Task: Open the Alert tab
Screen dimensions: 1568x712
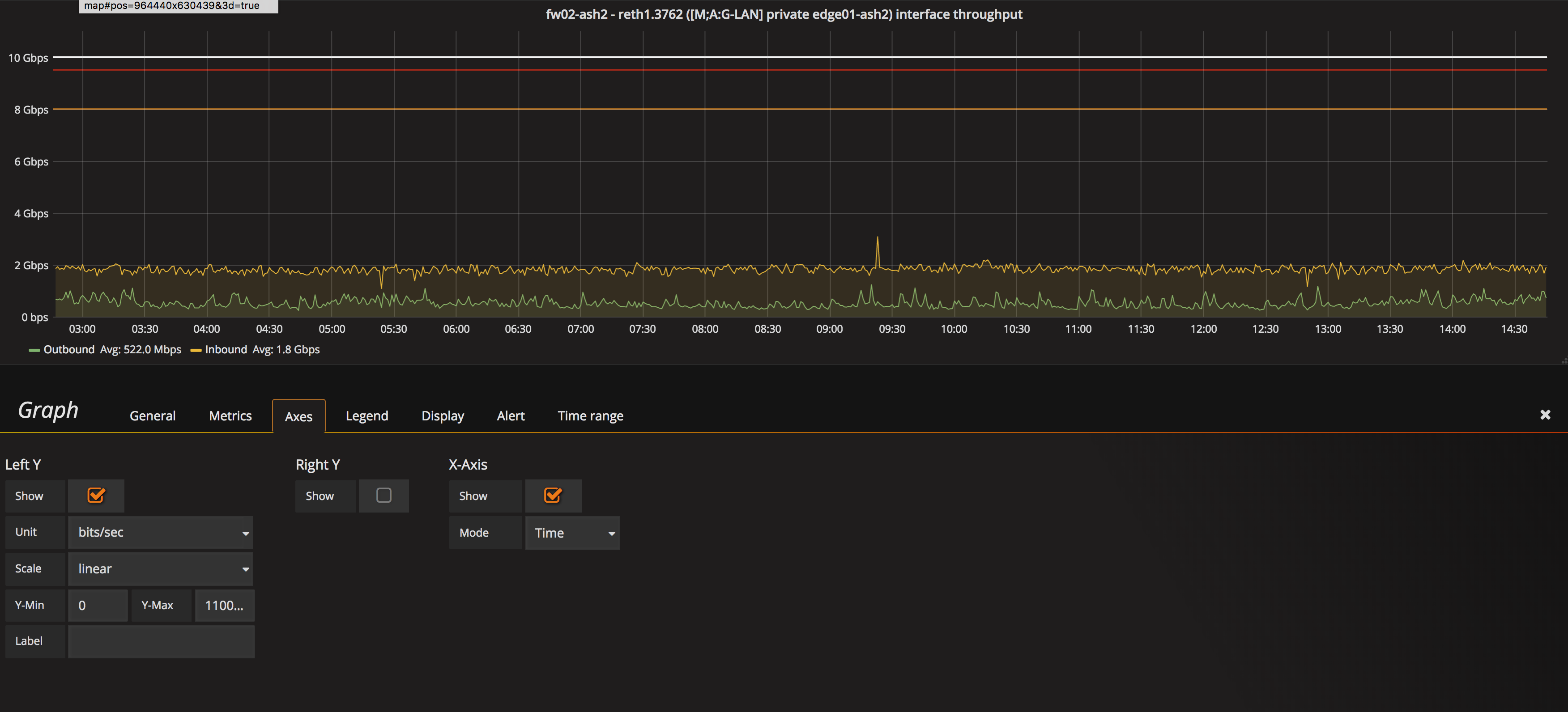Action: (511, 415)
